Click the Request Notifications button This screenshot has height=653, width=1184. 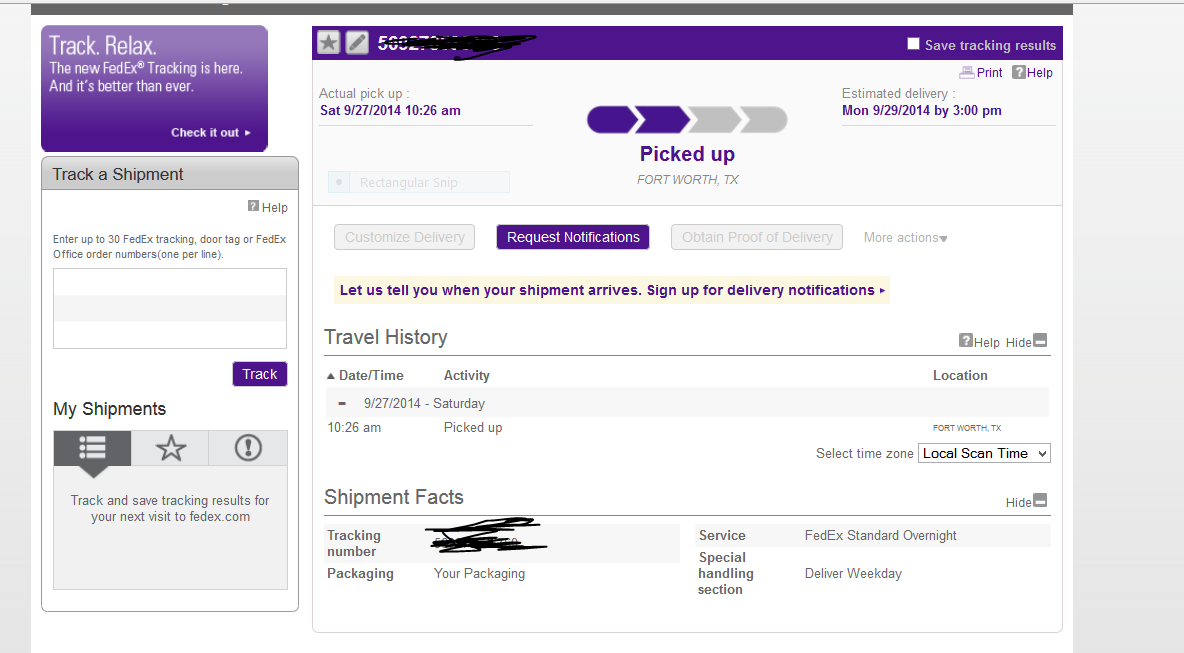tap(573, 237)
